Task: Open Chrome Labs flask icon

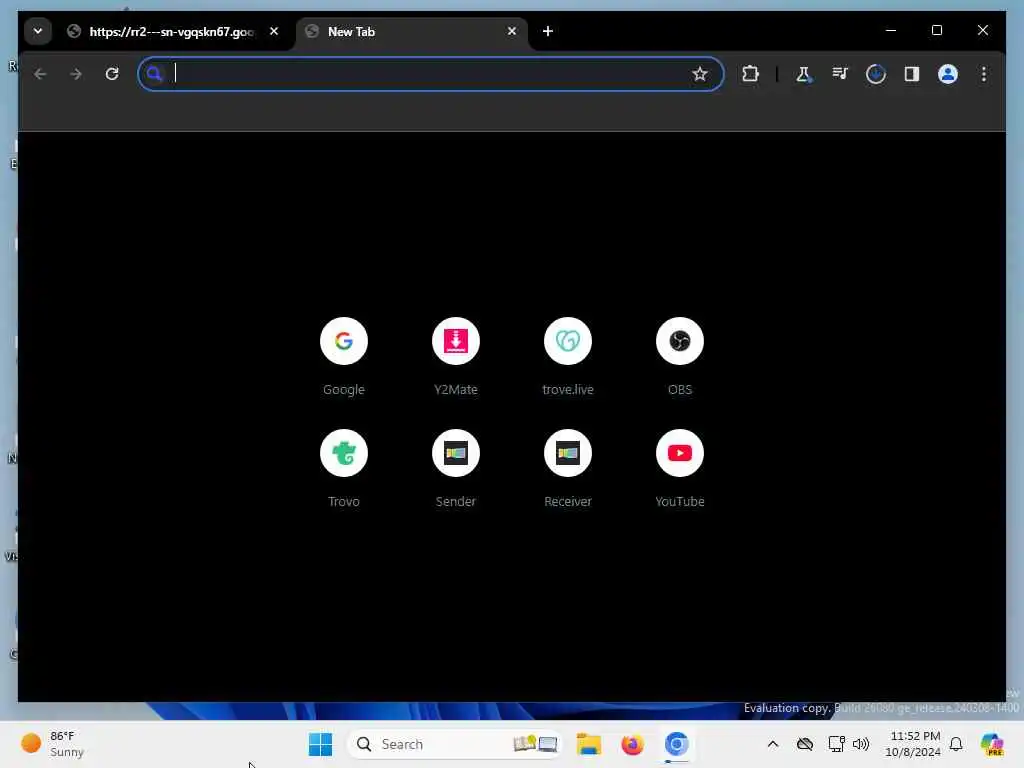Action: [803, 74]
